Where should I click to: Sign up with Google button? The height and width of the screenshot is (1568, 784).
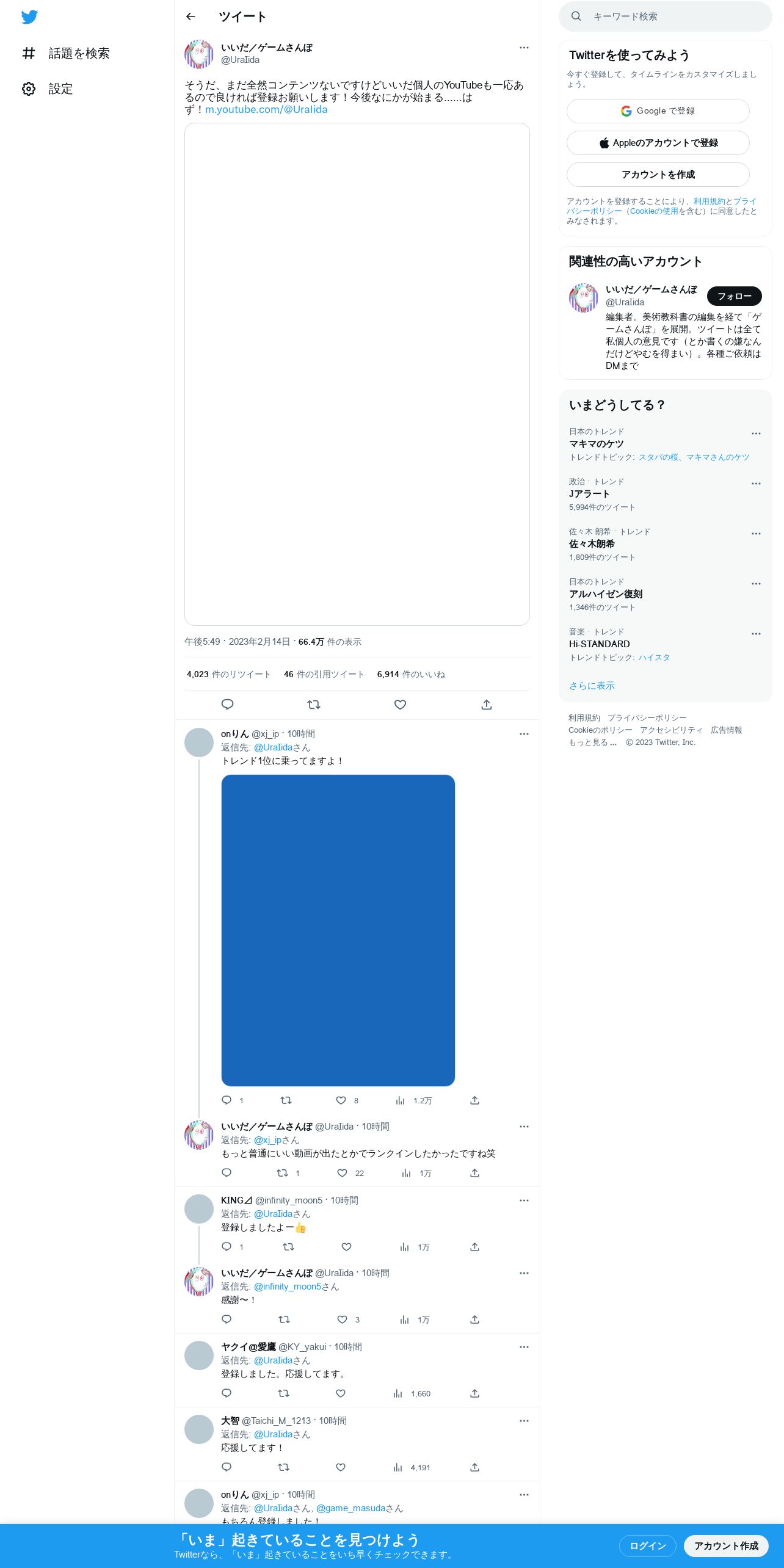(x=658, y=111)
